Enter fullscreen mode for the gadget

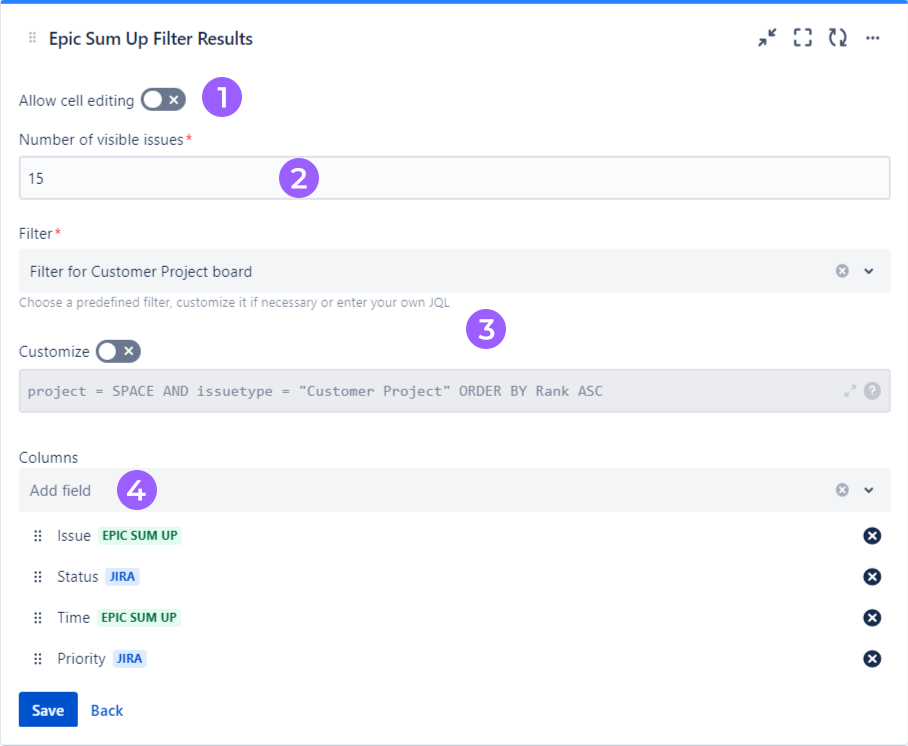802,37
